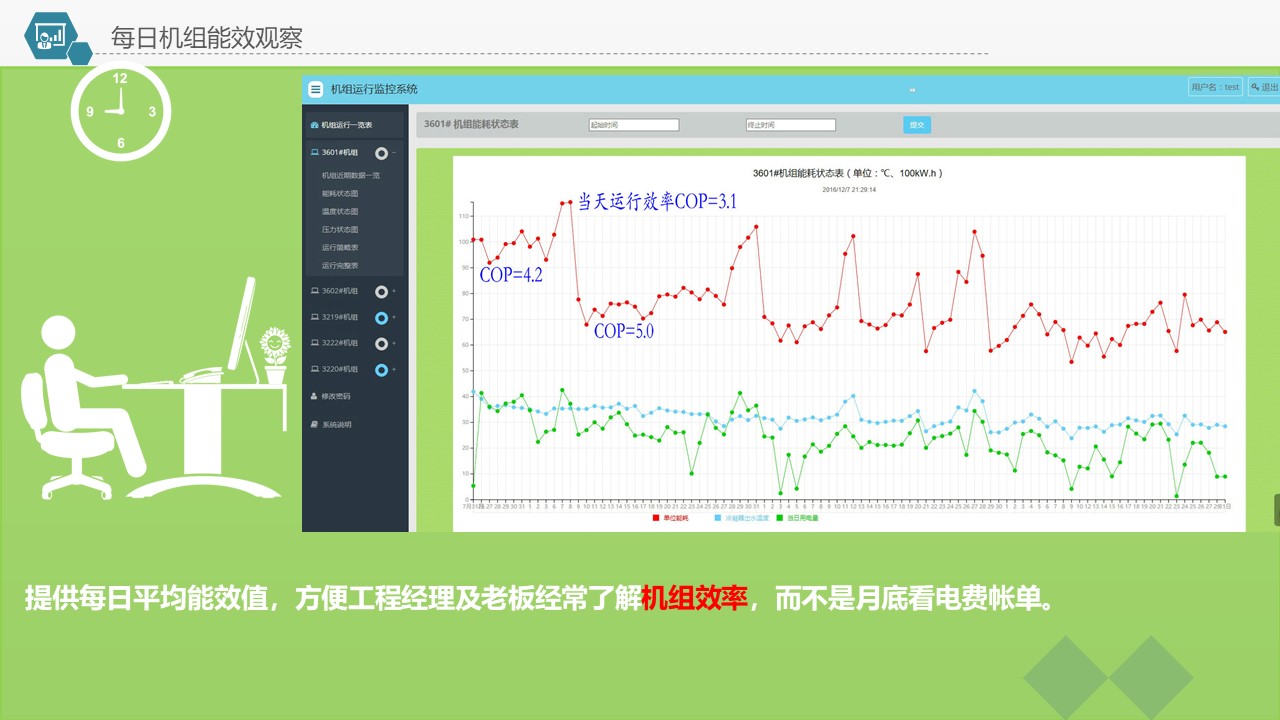Click the blue status ring of 3220#机组
The image size is (1280, 720).
pyautogui.click(x=381, y=370)
